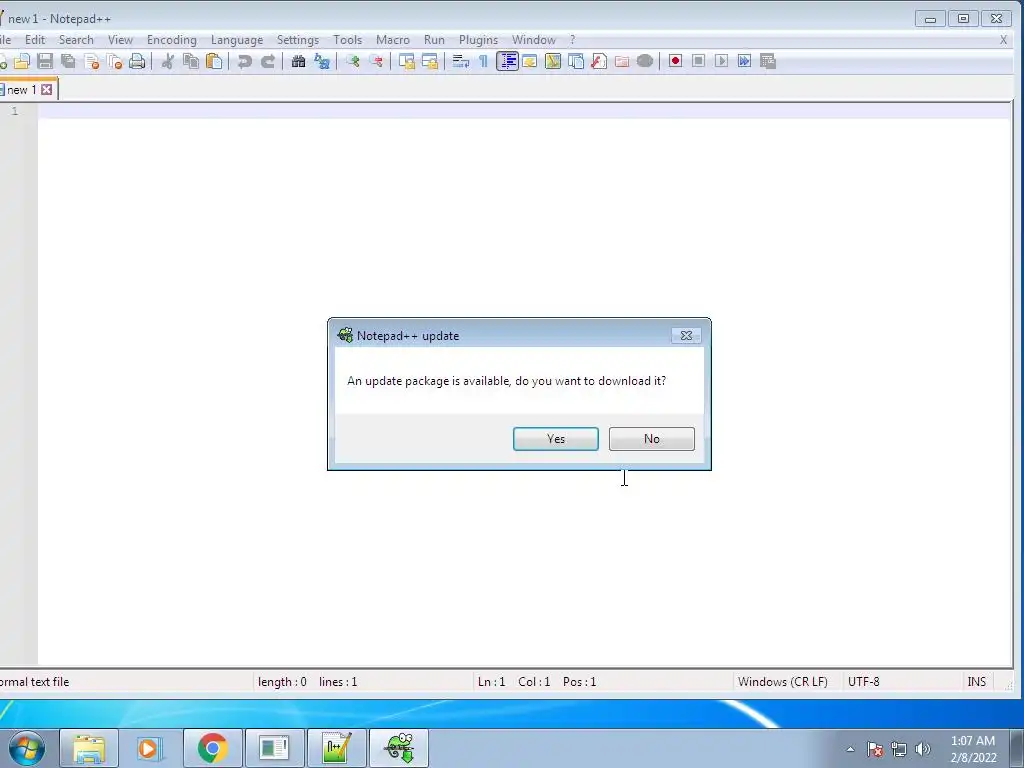Run macro multiple times fast-forward icon
Screen dimensions: 1024x768
(744, 61)
